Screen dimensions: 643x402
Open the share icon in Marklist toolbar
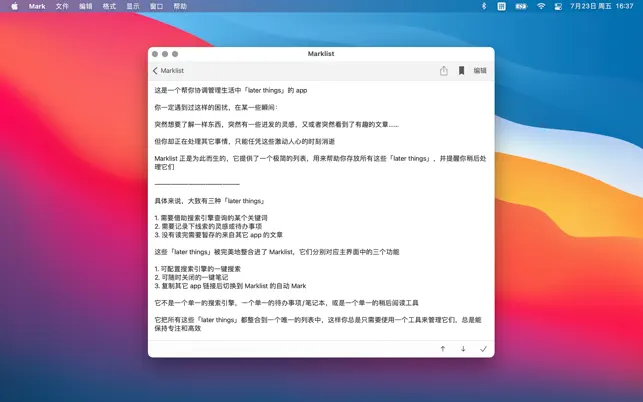point(443,71)
